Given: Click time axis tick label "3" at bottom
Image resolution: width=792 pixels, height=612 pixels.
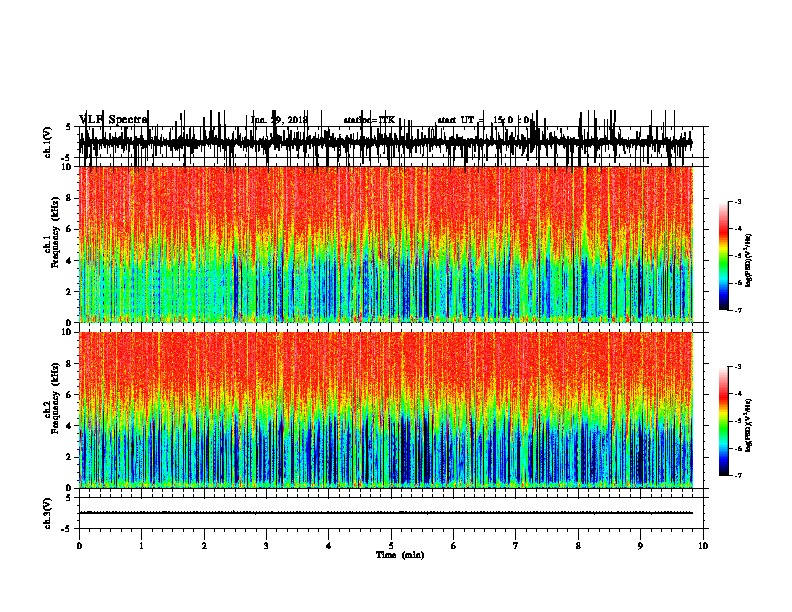Looking at the screenshot, I should (266, 545).
